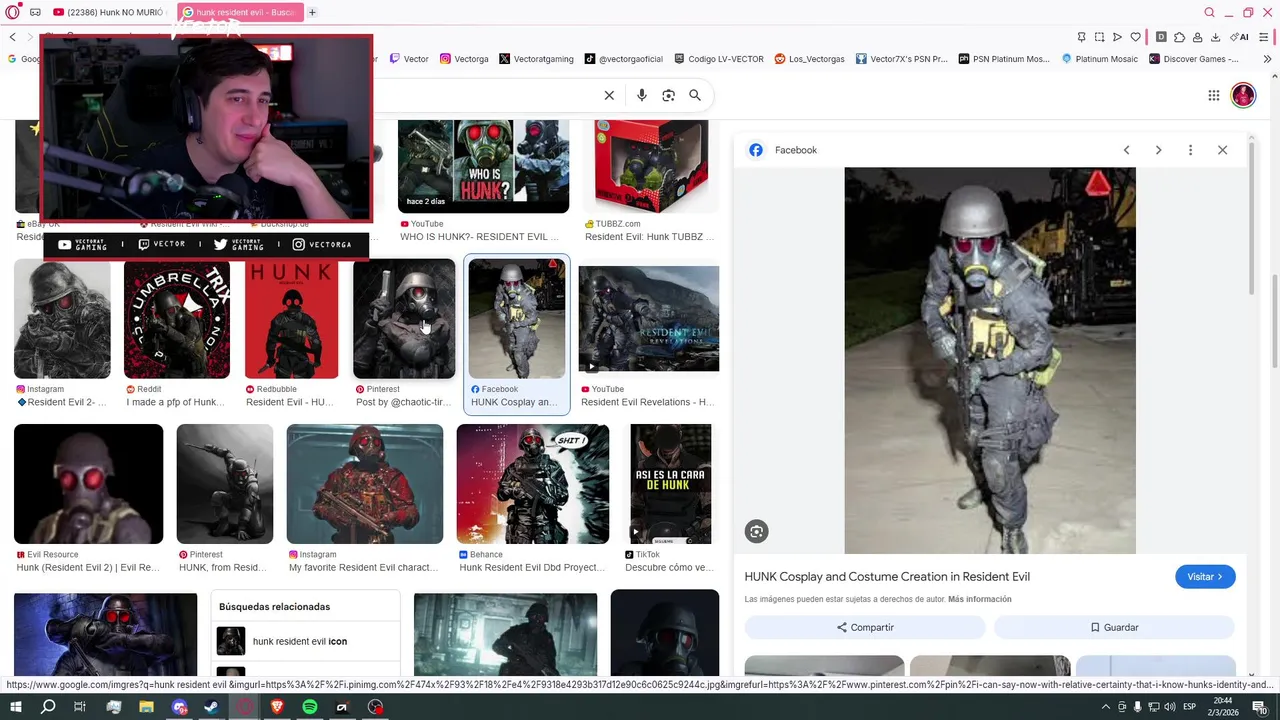Open the Vectorga Instagram bookmark
Viewport: 1280px width, 720px height.
coord(464,59)
